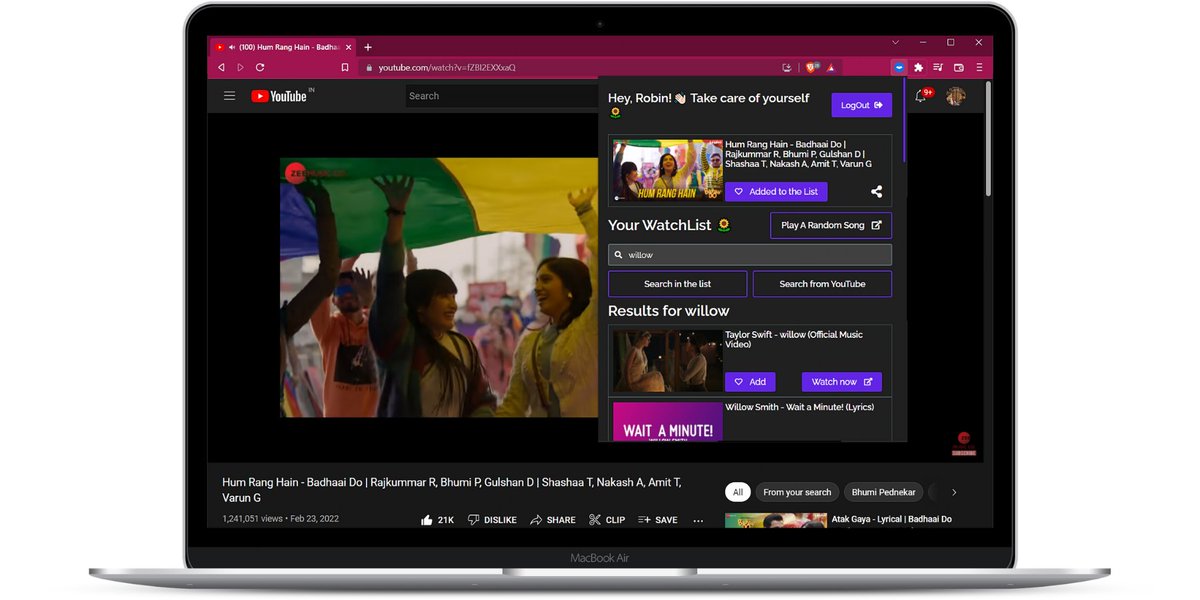Click '1,241,051 views' text
The width and height of the screenshot is (1200, 600).
(251, 520)
